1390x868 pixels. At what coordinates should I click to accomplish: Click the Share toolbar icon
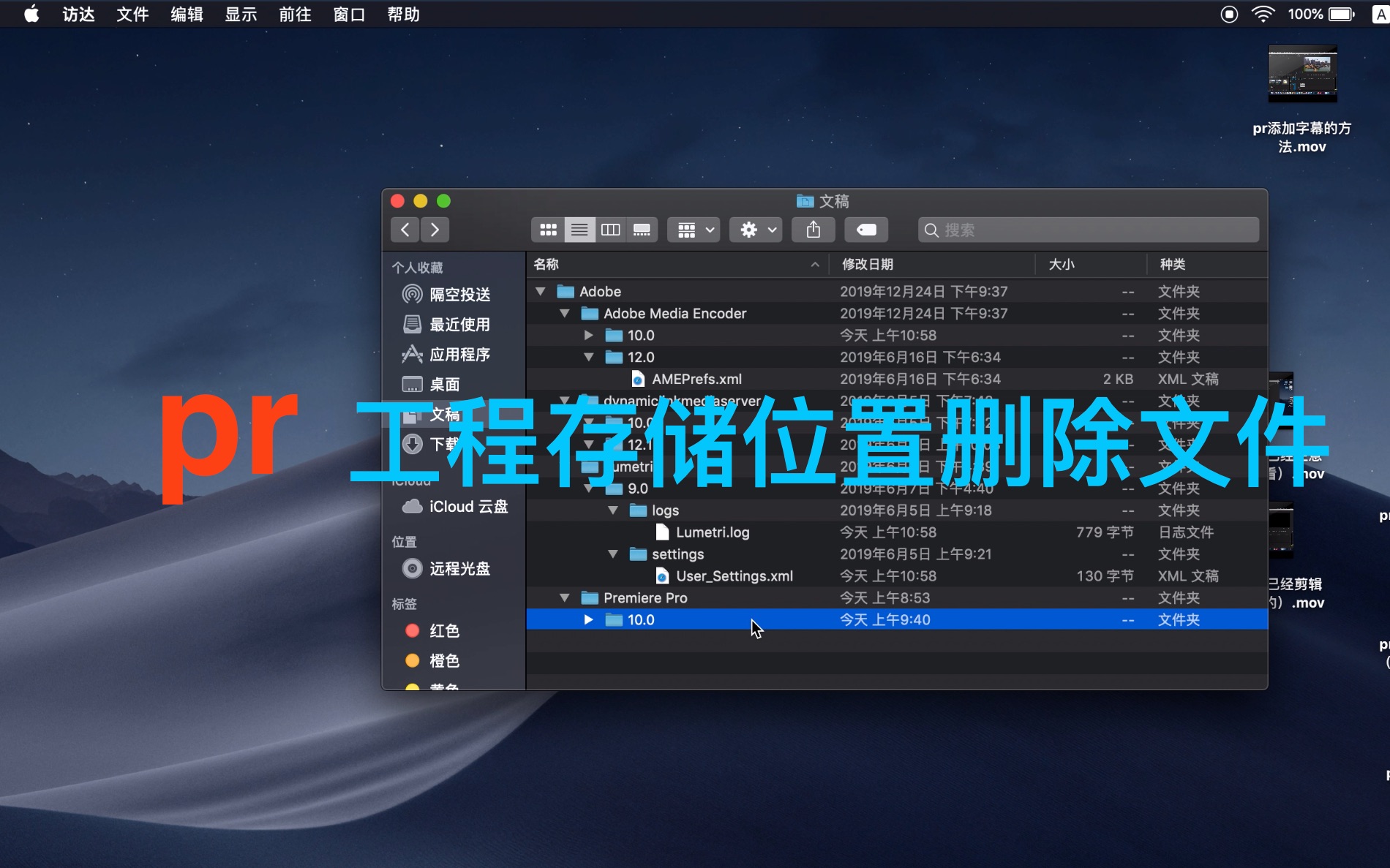(814, 230)
